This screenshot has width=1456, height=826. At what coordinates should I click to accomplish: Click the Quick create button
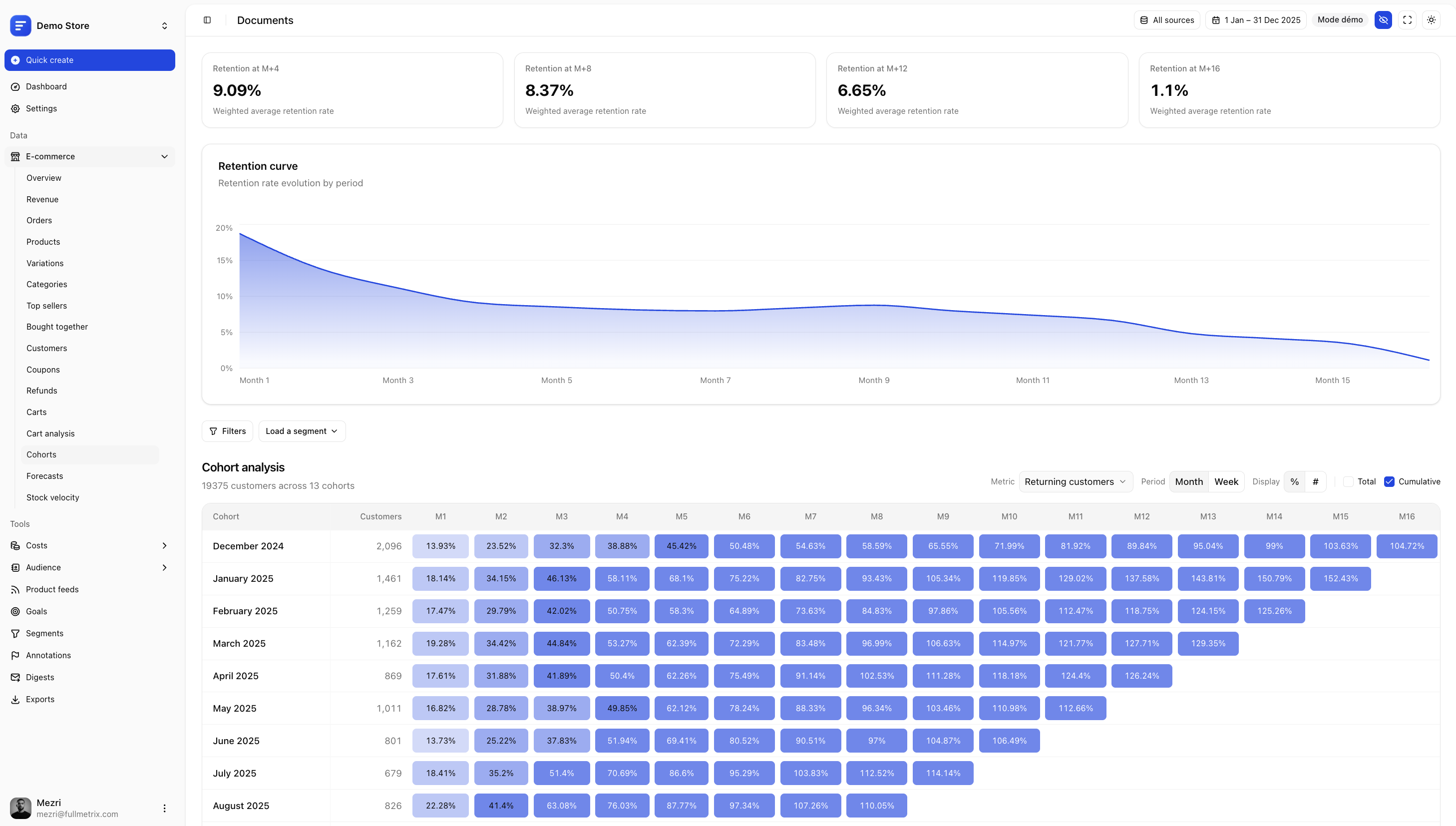pyautogui.click(x=89, y=60)
